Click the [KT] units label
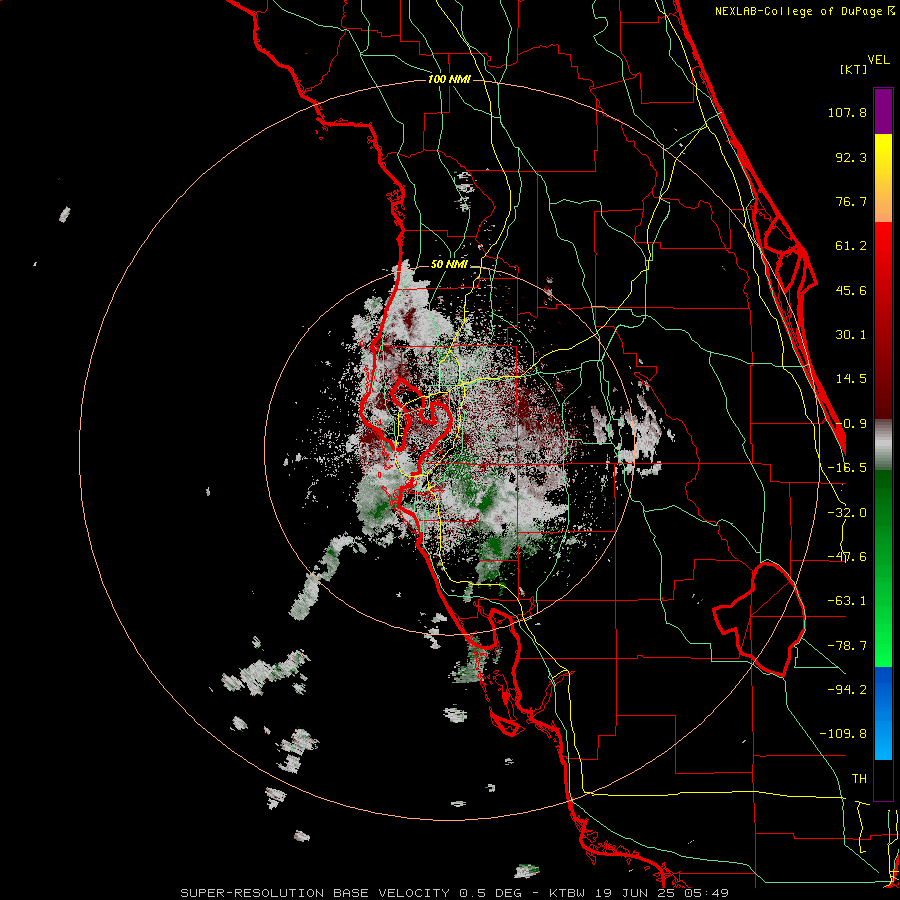 click(853, 69)
